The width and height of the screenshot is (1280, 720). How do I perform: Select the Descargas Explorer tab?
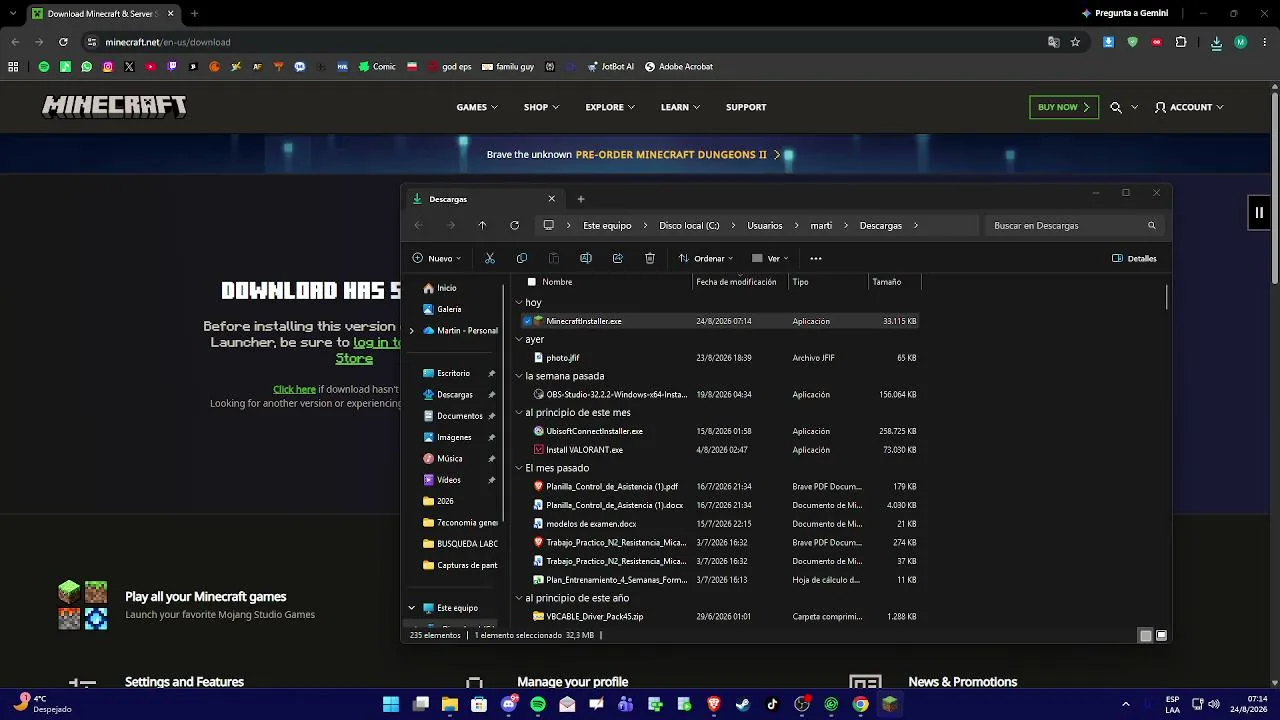point(484,199)
